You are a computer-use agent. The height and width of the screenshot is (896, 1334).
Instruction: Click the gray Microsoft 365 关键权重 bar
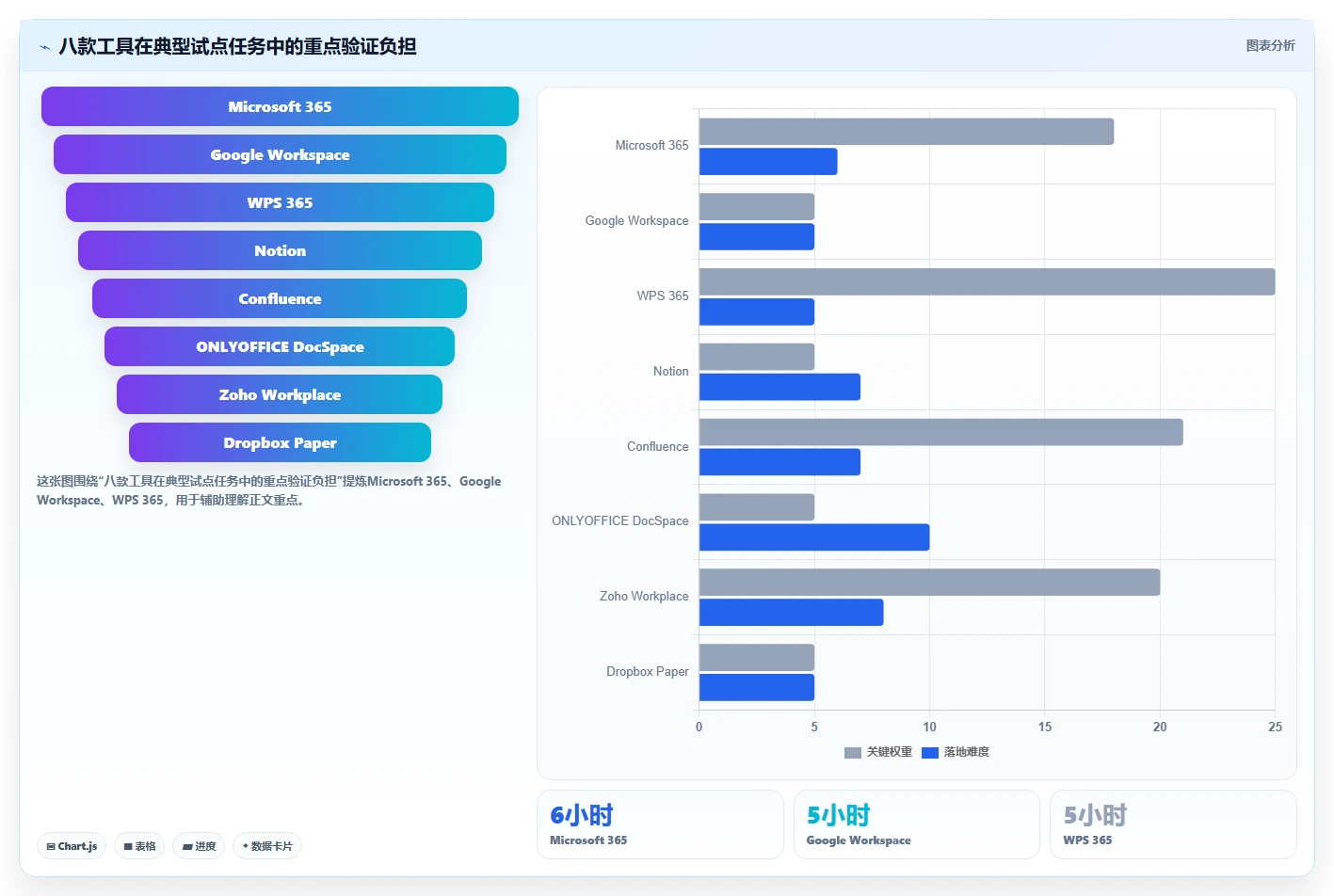click(x=907, y=132)
